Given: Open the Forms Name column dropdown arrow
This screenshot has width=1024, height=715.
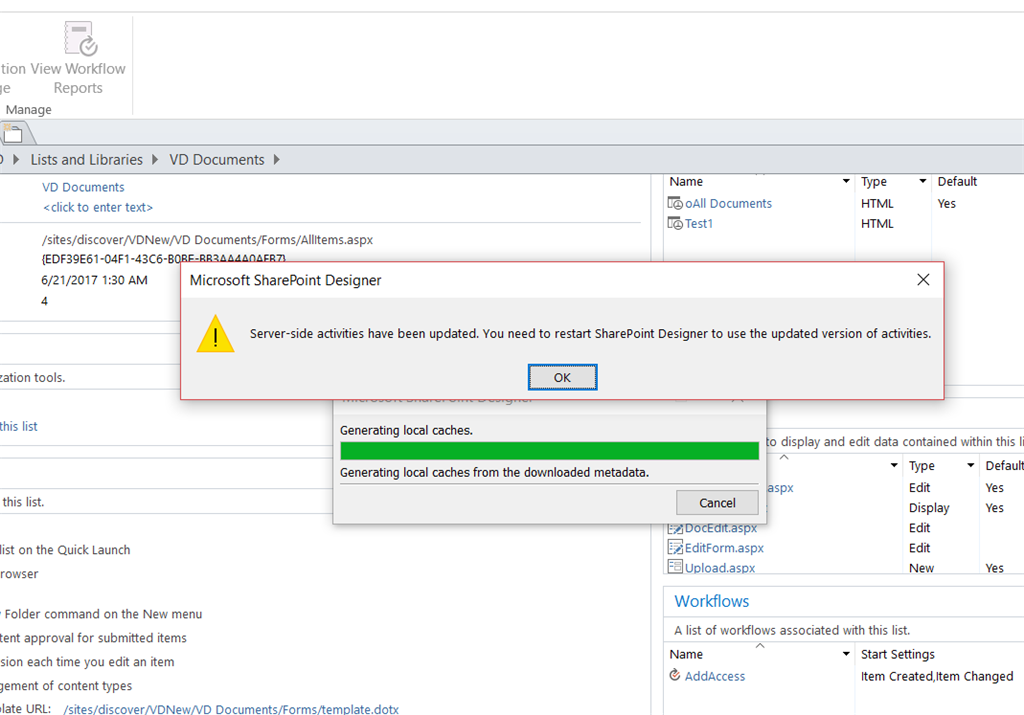Looking at the screenshot, I should pos(894,466).
